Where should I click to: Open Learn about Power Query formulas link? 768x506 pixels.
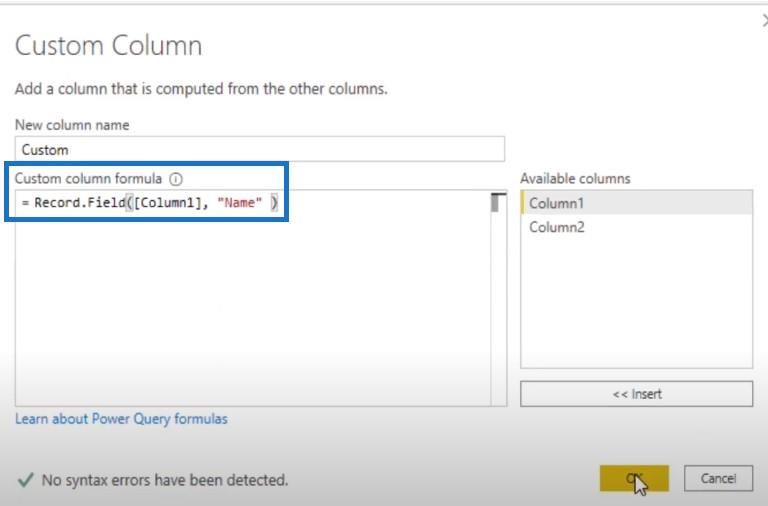[121, 419]
